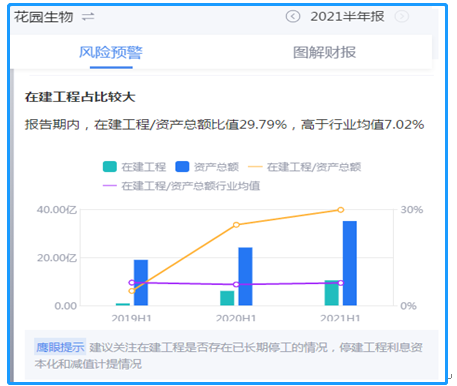Viewport: 457px width, 386px height.
Task: Click the 2019H1 axis label
Action: [x=131, y=318]
